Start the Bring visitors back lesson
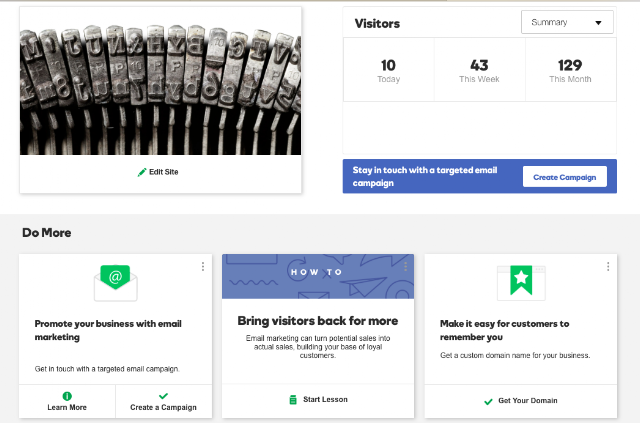The width and height of the screenshot is (640, 423). coord(318,400)
